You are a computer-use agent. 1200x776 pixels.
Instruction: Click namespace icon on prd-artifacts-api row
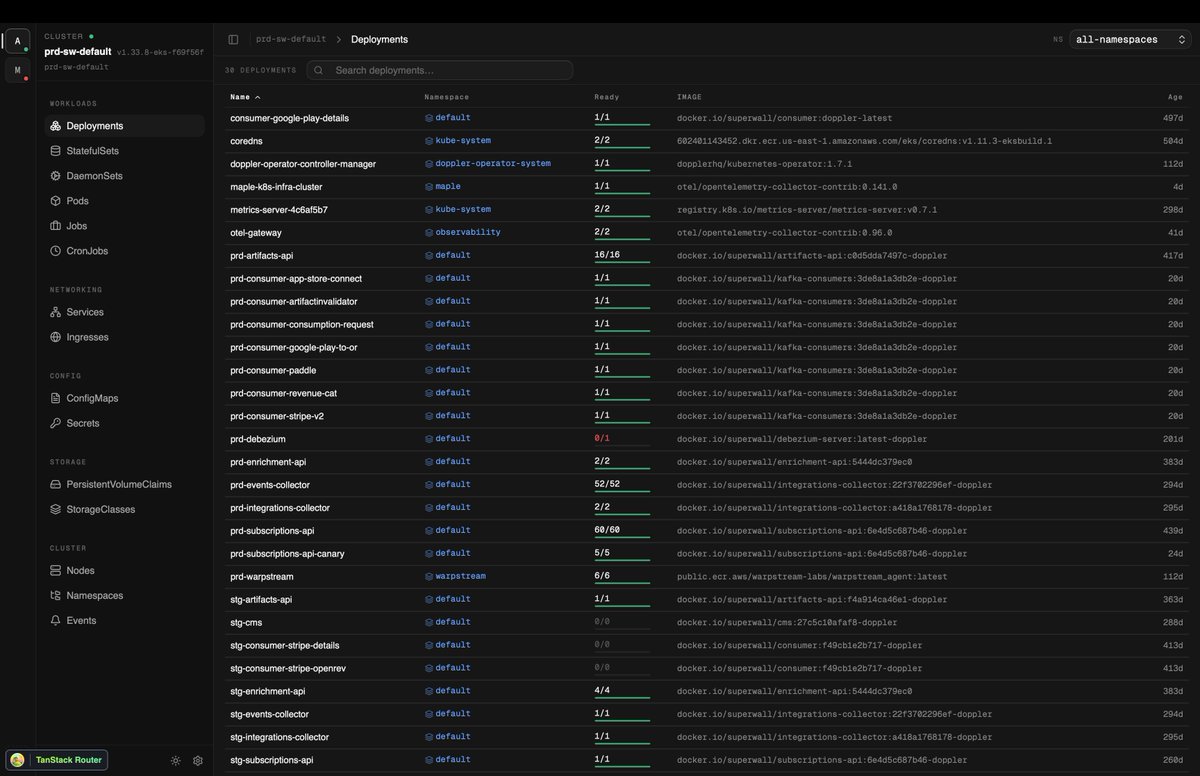click(x=429, y=256)
